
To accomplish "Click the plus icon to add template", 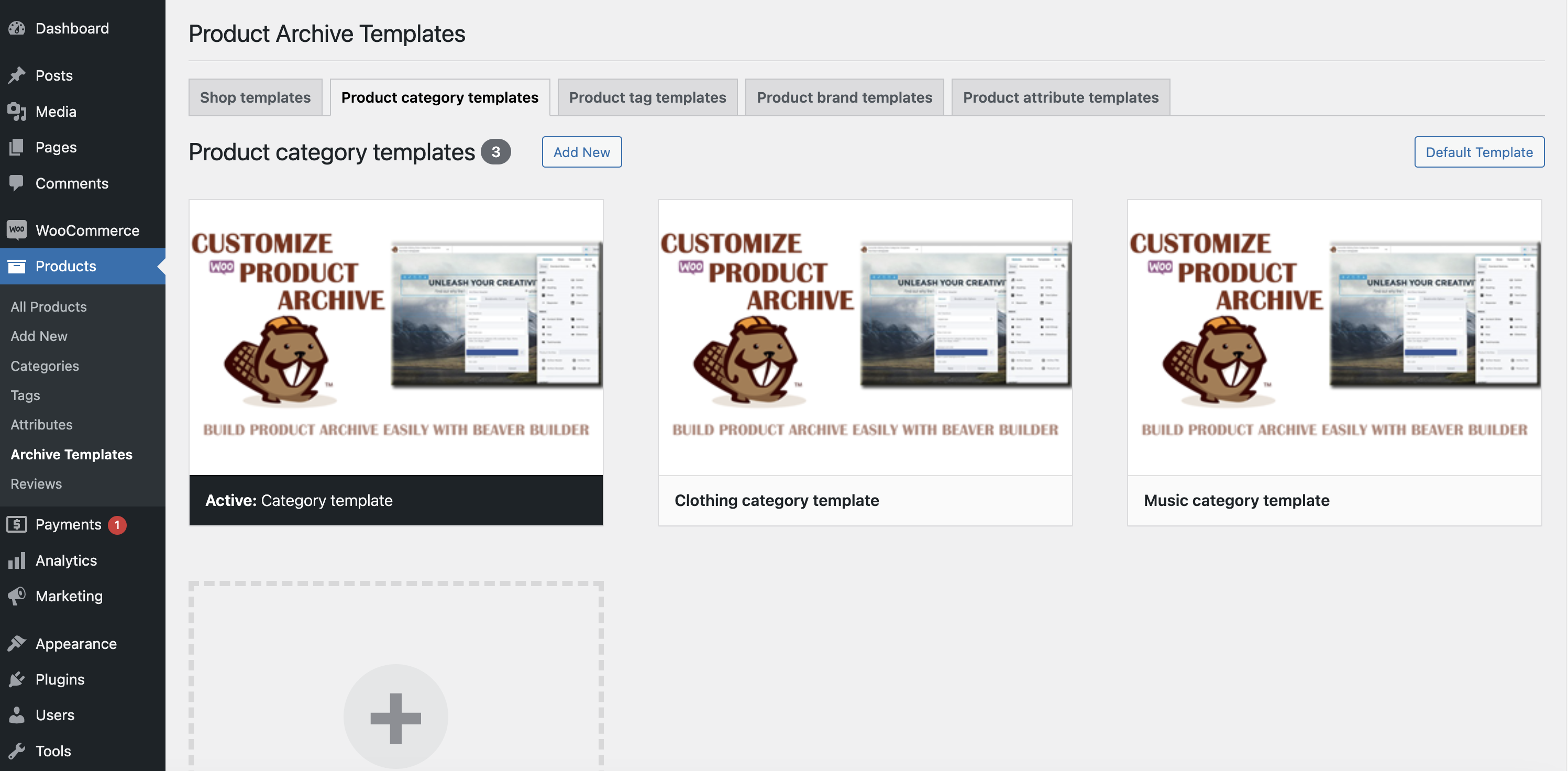I will point(395,718).
